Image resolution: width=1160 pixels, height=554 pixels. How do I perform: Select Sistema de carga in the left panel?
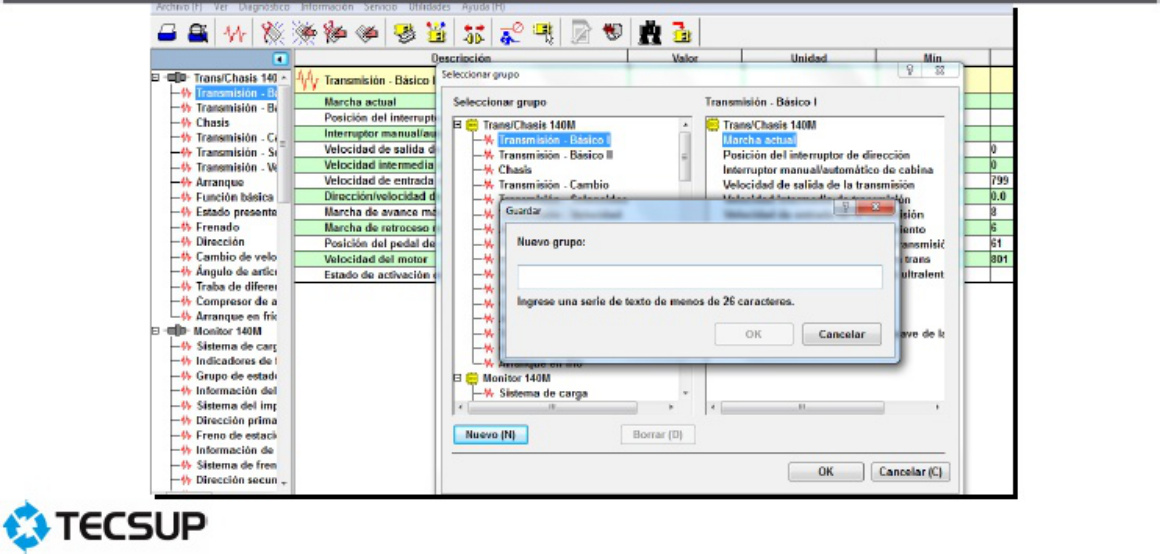236,346
